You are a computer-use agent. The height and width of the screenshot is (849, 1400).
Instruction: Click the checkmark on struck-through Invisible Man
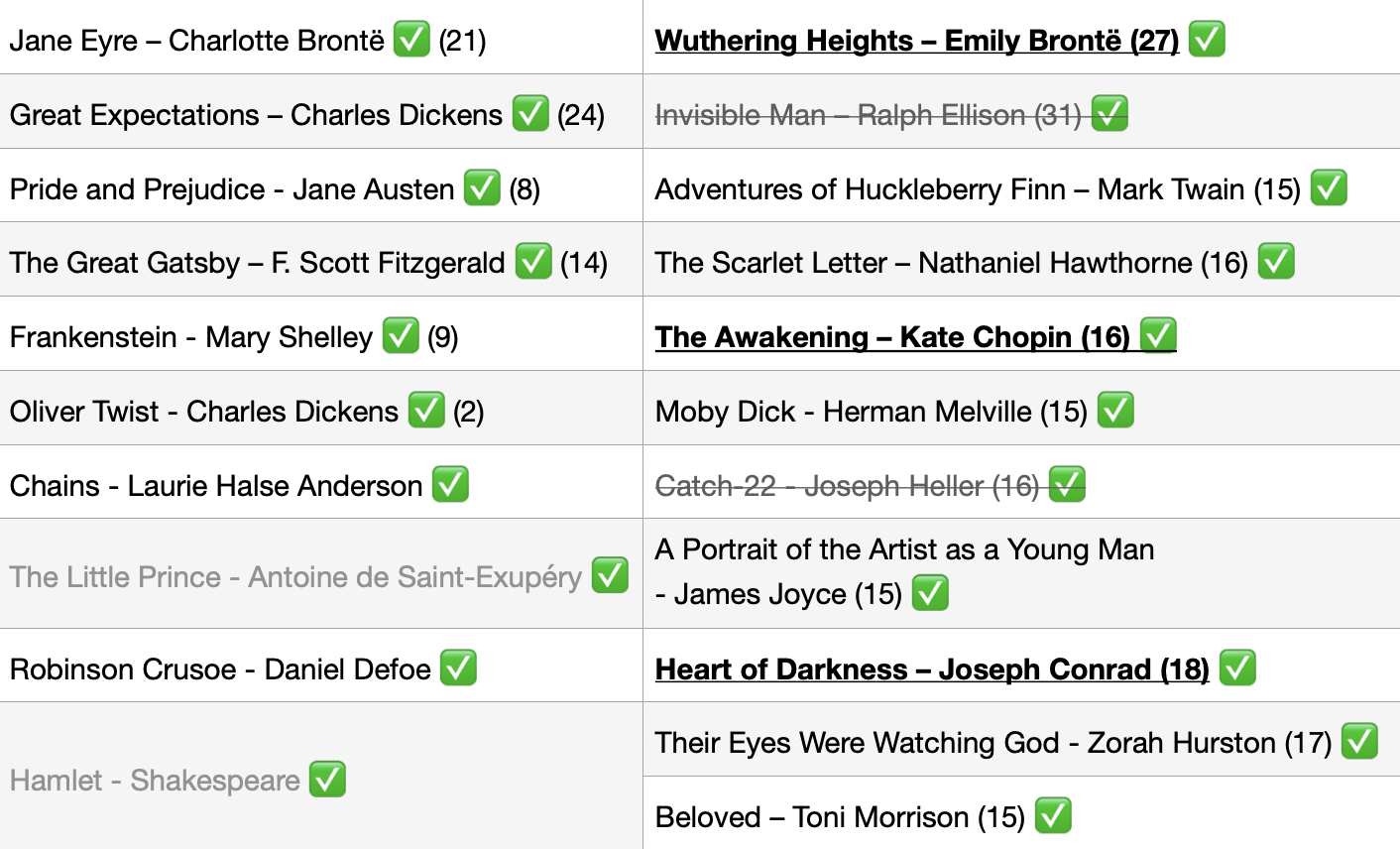(1109, 113)
